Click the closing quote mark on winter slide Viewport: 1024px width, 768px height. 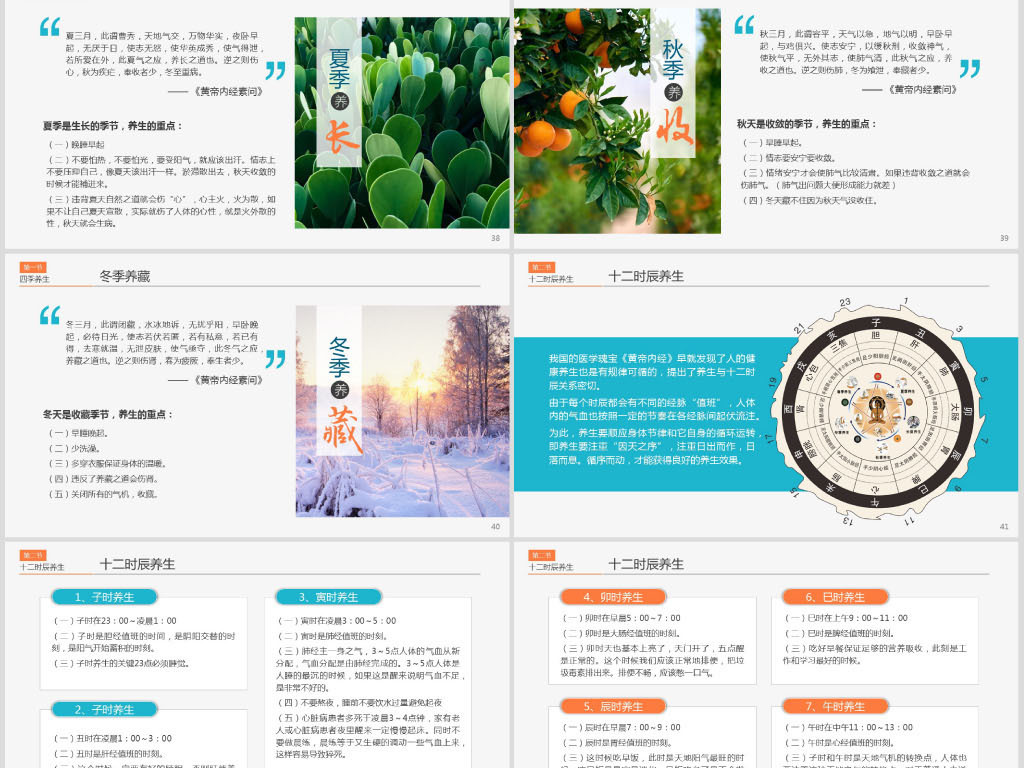[275, 358]
